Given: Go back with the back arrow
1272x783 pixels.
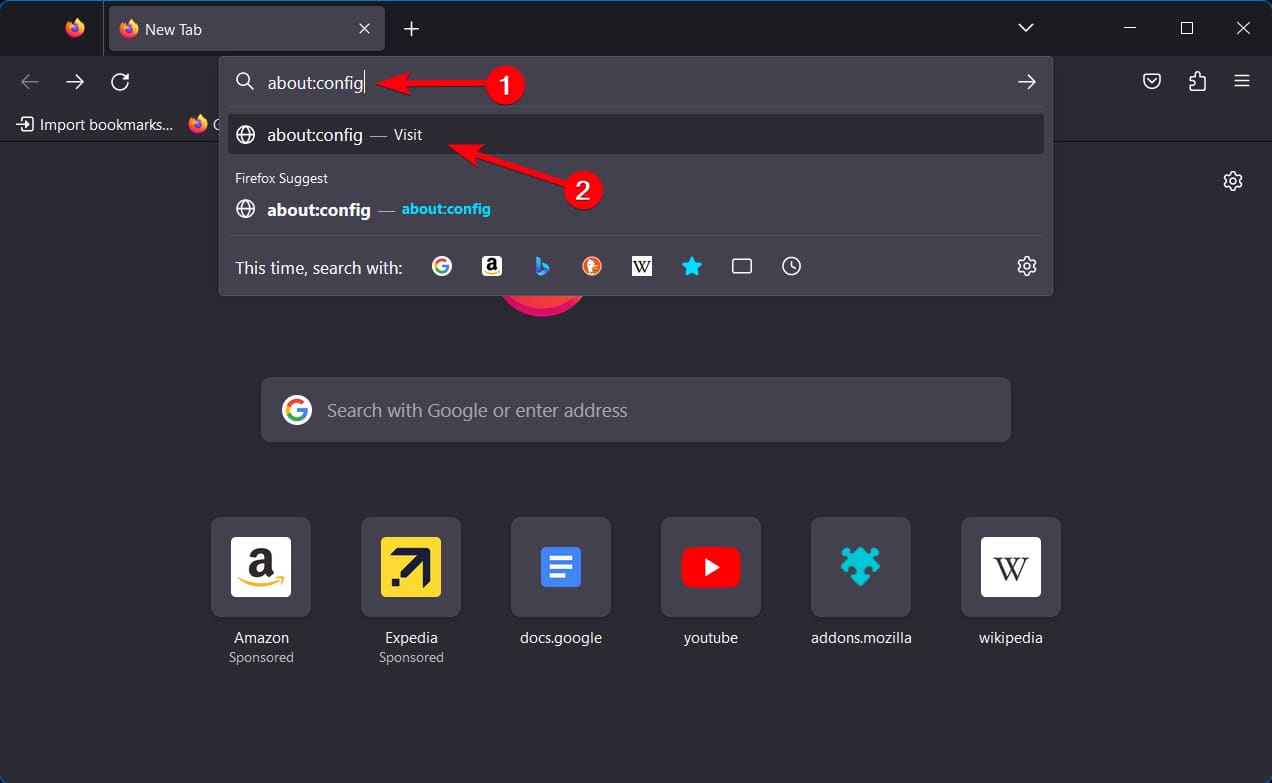Looking at the screenshot, I should [x=30, y=82].
